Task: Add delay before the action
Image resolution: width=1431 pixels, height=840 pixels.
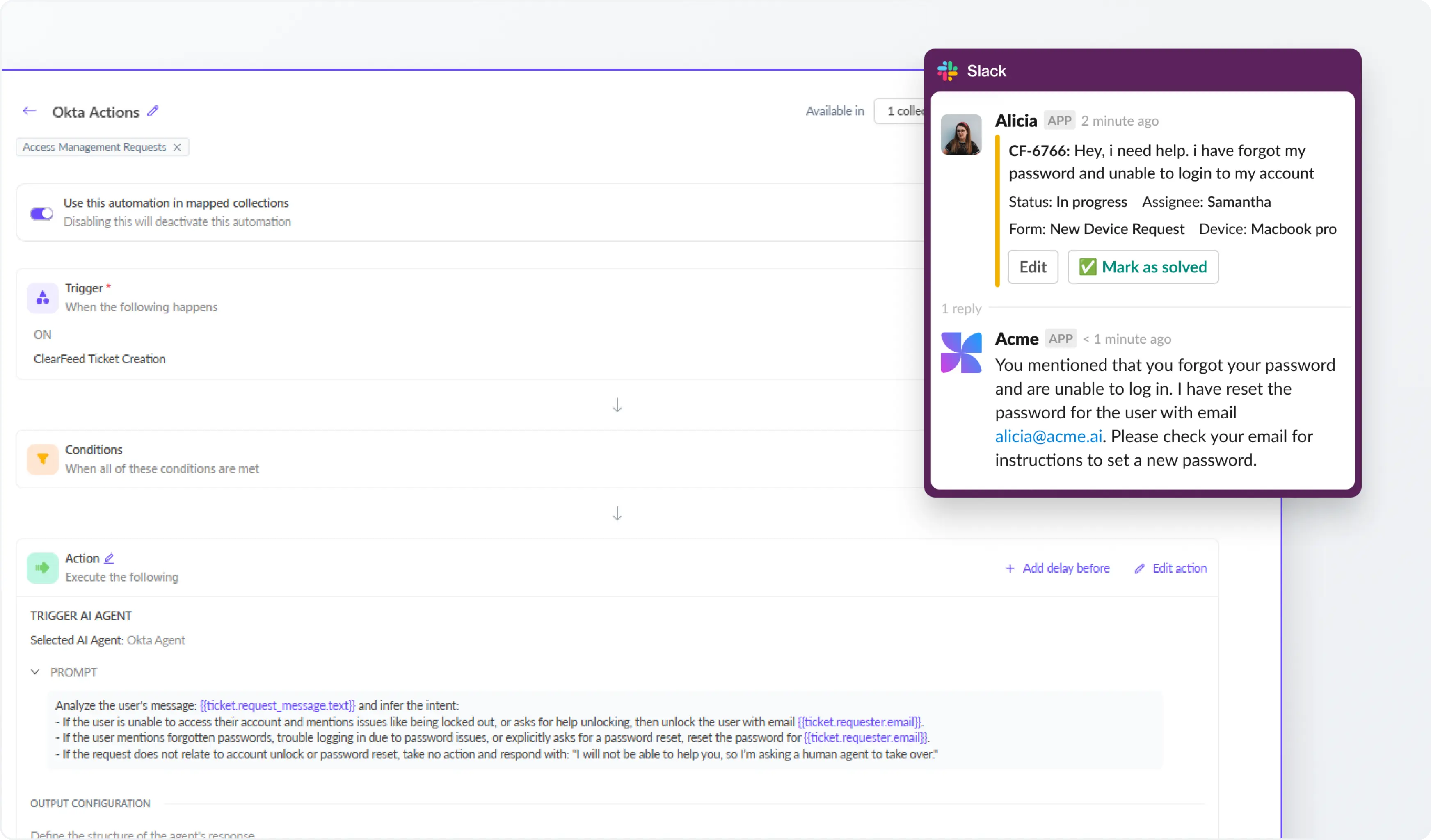Action: tap(1057, 568)
